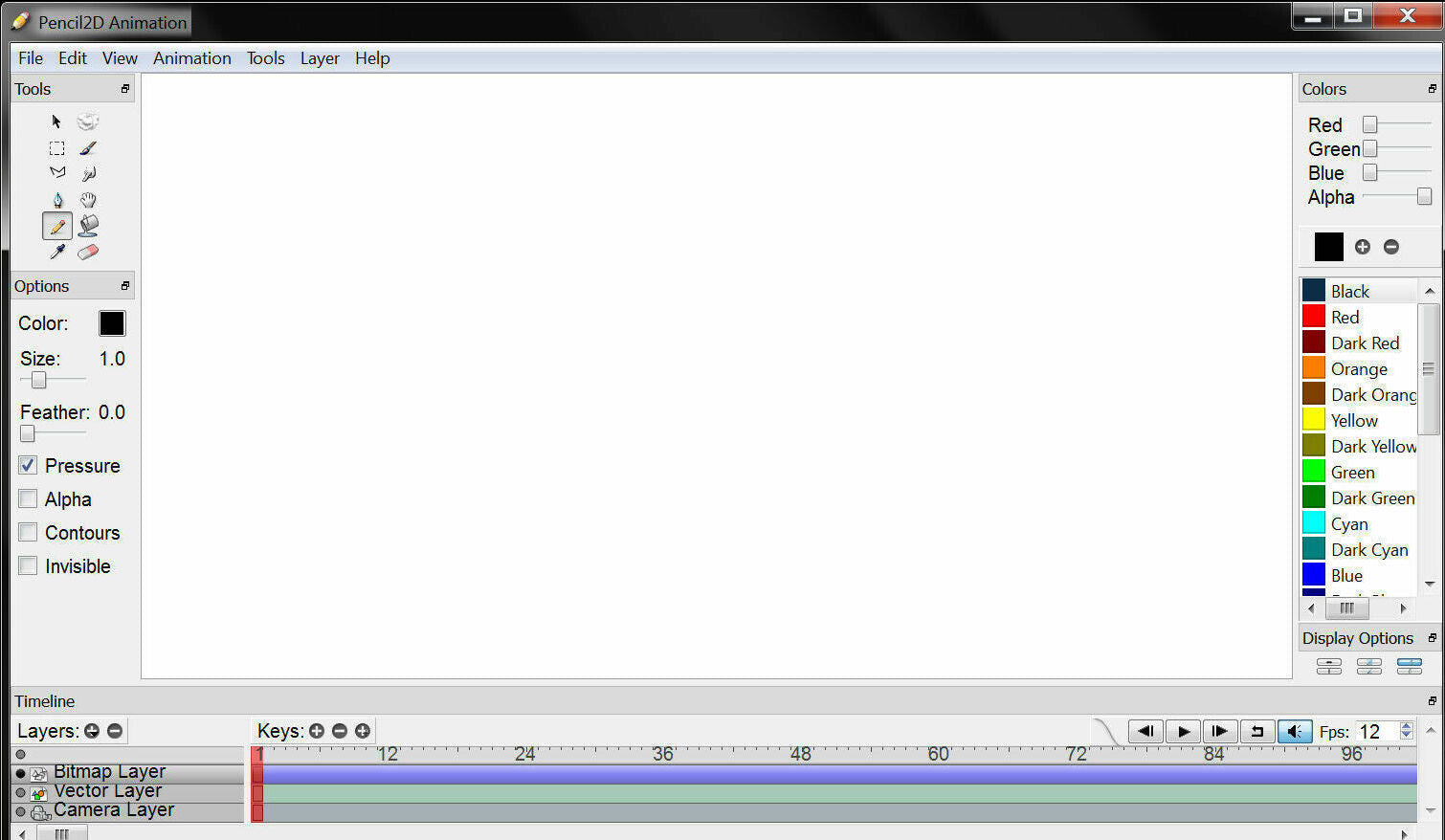1445x840 pixels.
Task: Add a new layer in timeline
Action: point(92,731)
